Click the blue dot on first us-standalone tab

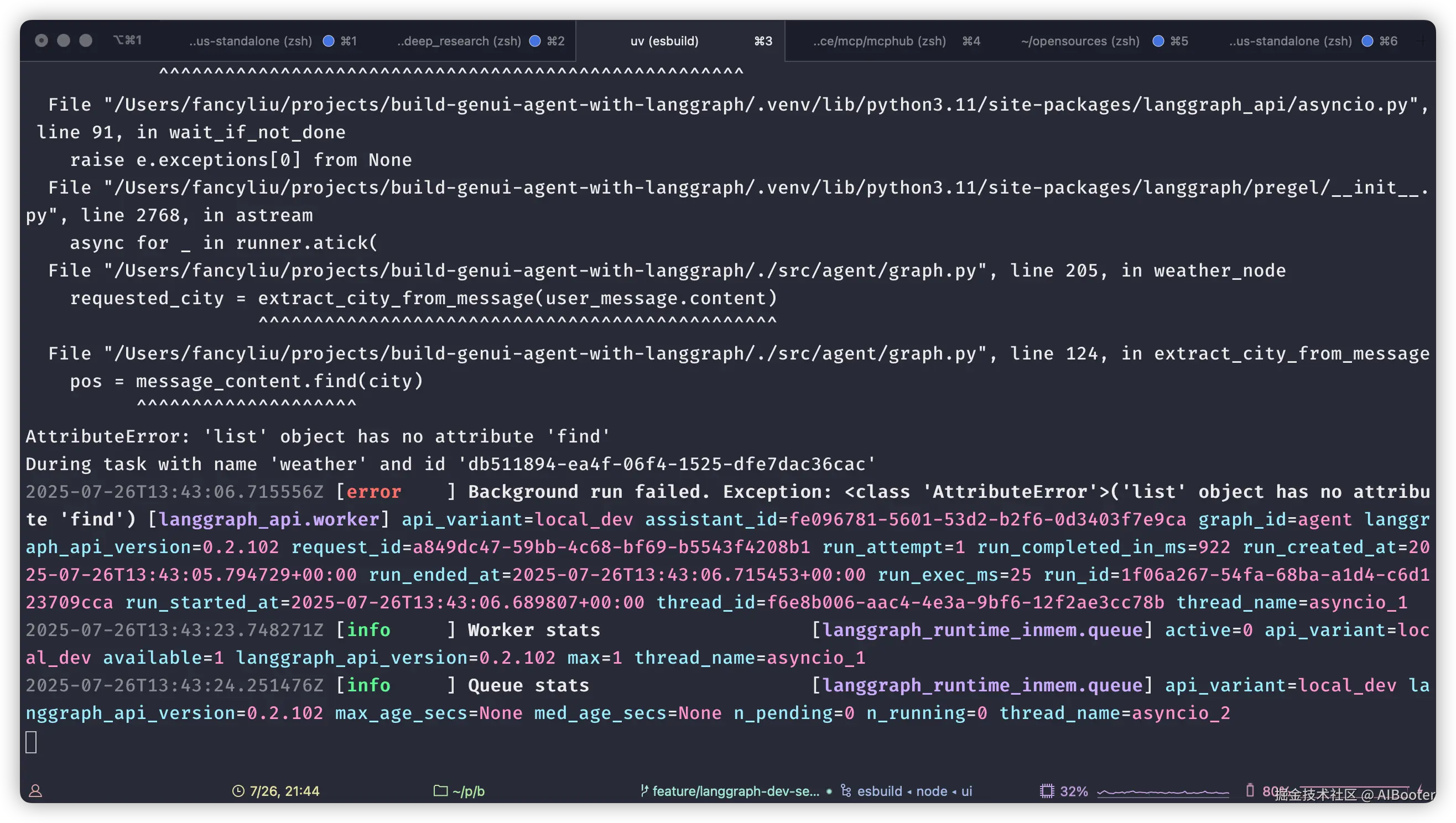point(328,41)
